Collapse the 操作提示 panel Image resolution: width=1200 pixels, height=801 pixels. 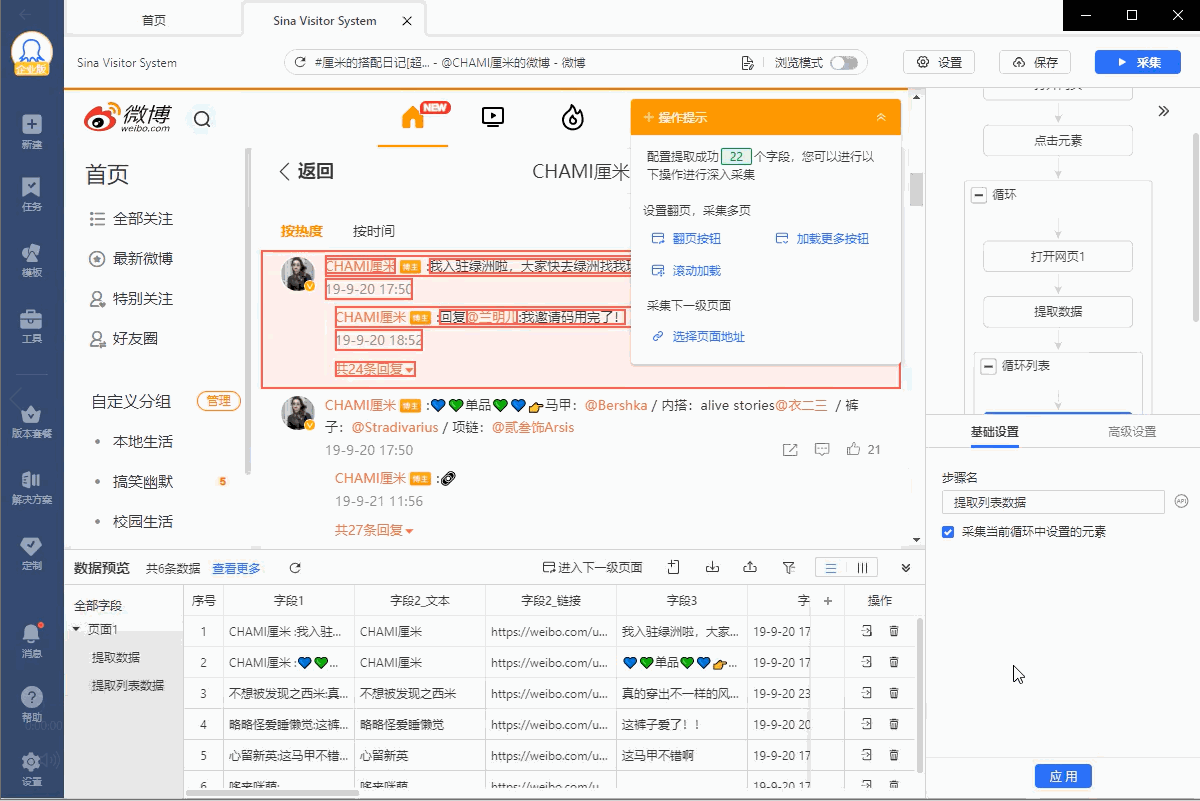(x=881, y=117)
